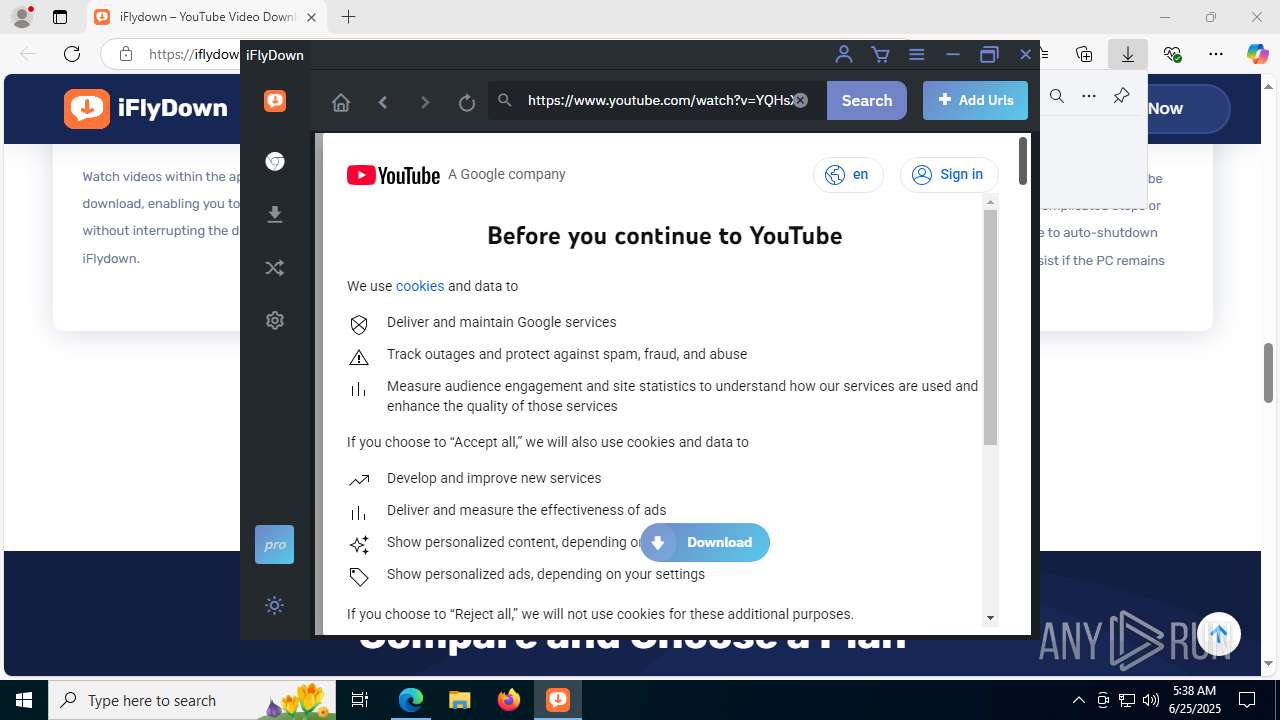Open the notification center
This screenshot has width=1280, height=720.
tap(1247, 700)
